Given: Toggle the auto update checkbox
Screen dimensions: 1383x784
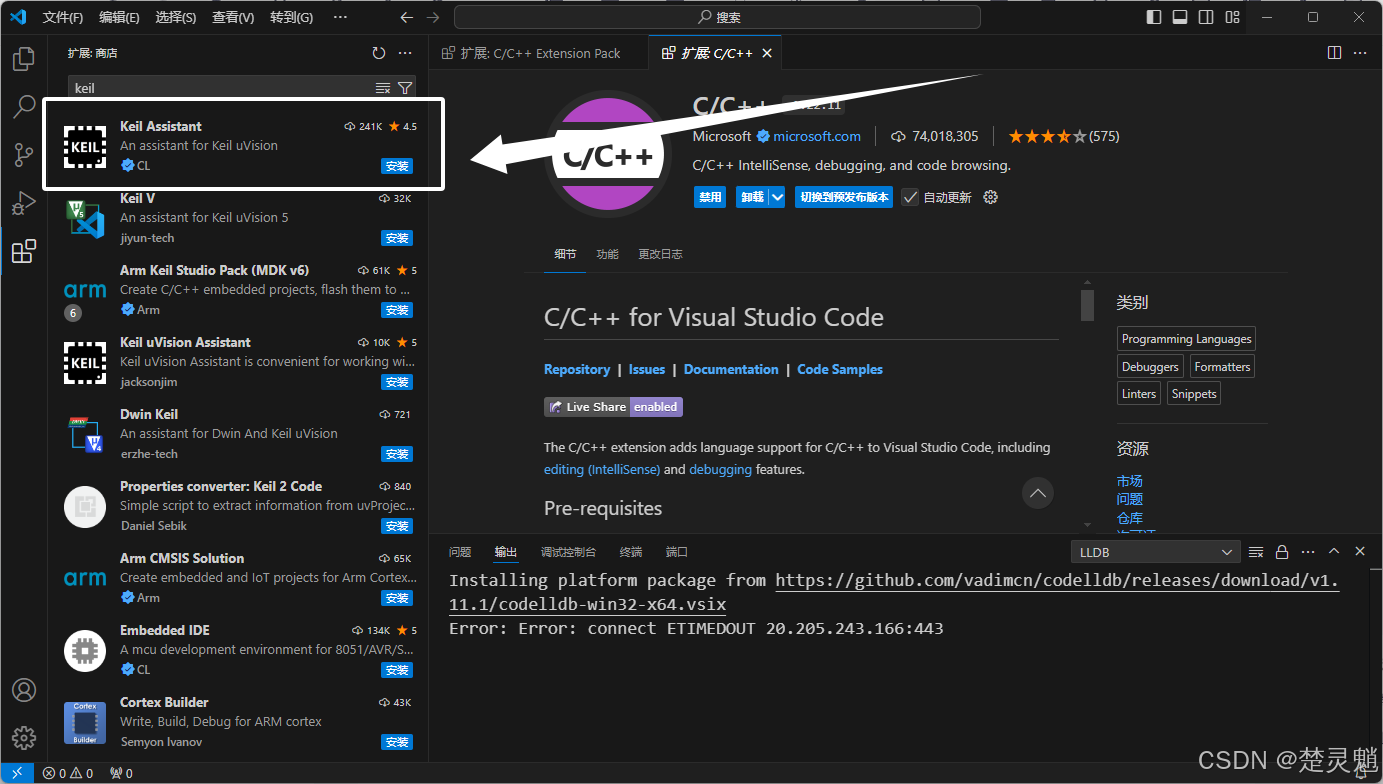Looking at the screenshot, I should pyautogui.click(x=910, y=197).
